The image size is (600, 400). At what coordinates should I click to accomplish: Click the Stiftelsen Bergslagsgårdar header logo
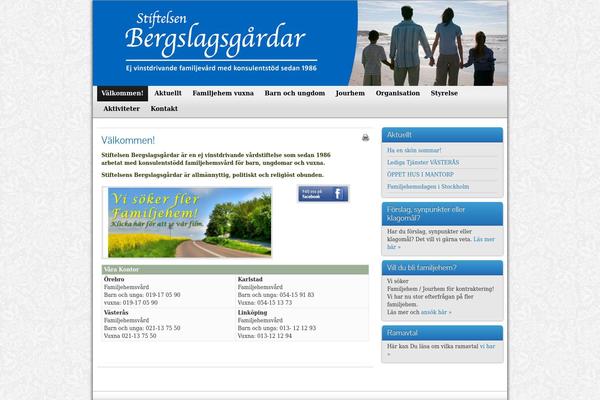(x=215, y=36)
